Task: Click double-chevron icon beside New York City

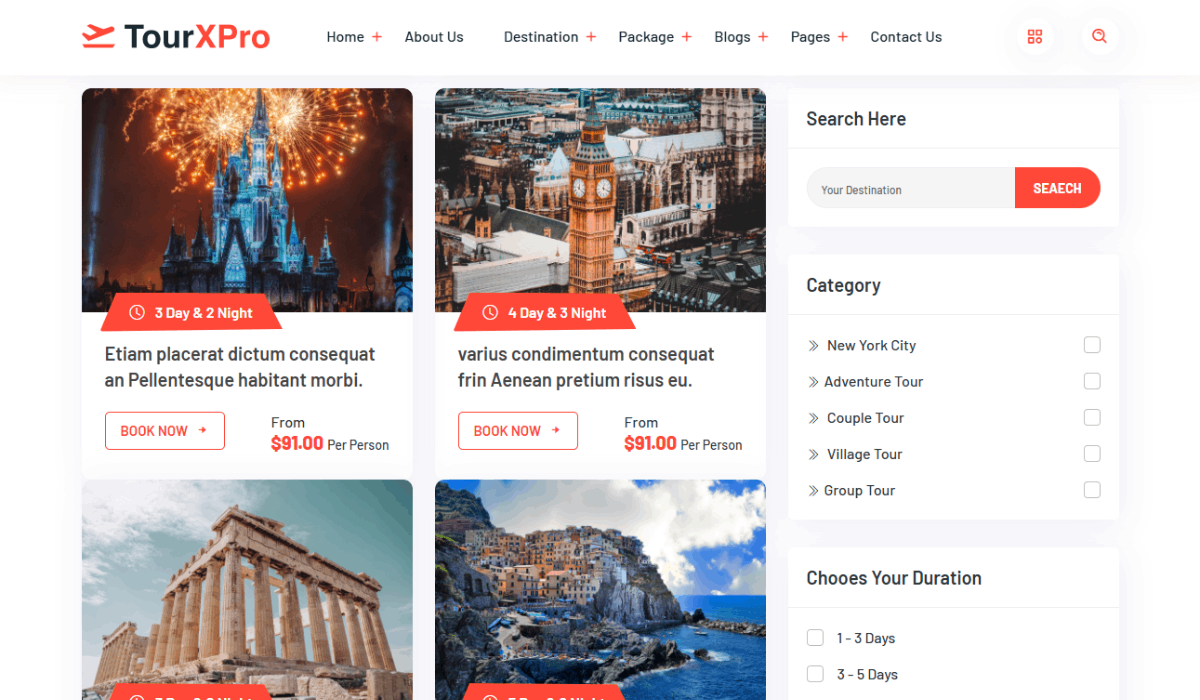Action: (813, 346)
